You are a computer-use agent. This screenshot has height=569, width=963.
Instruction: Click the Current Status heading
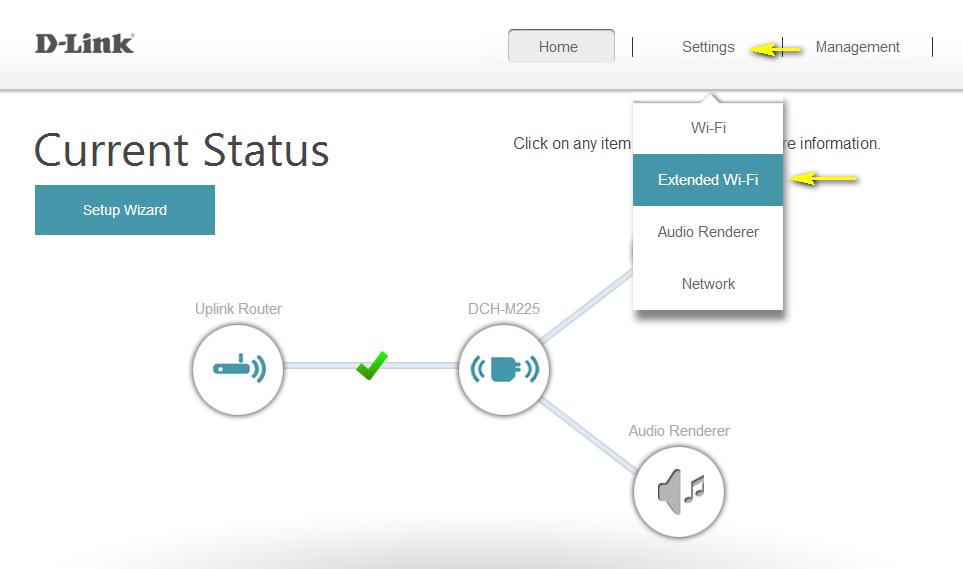(182, 150)
